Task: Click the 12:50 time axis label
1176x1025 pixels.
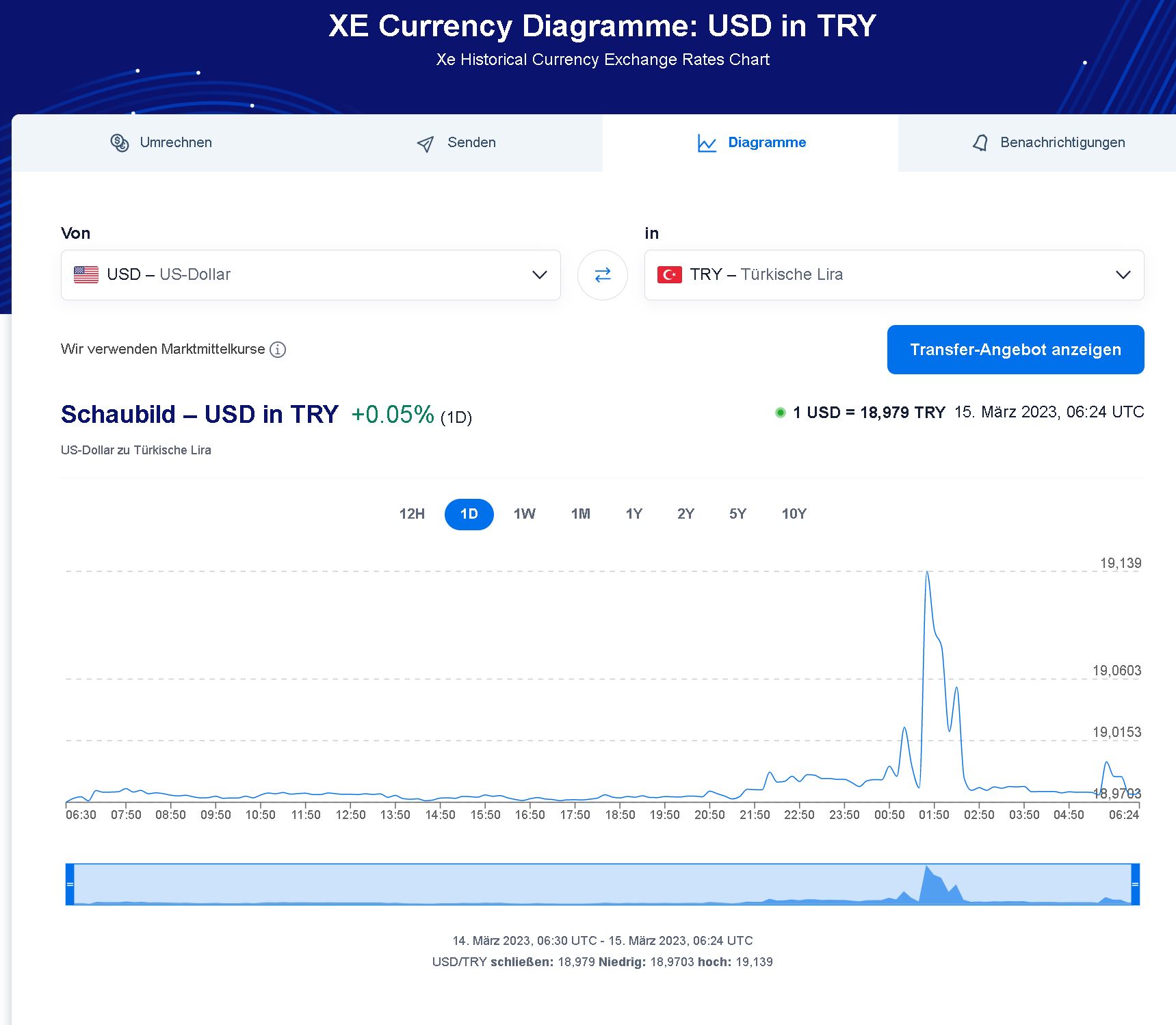Action: coord(350,815)
